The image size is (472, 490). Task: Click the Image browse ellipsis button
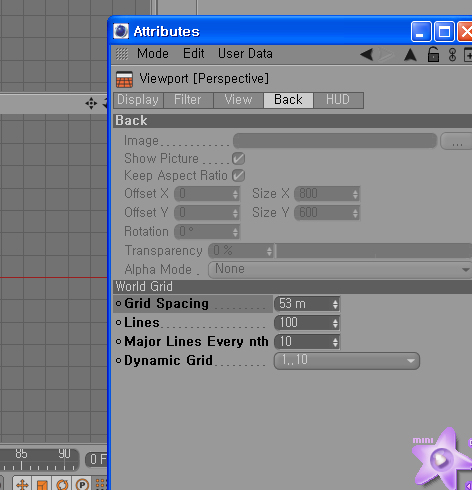click(x=456, y=142)
